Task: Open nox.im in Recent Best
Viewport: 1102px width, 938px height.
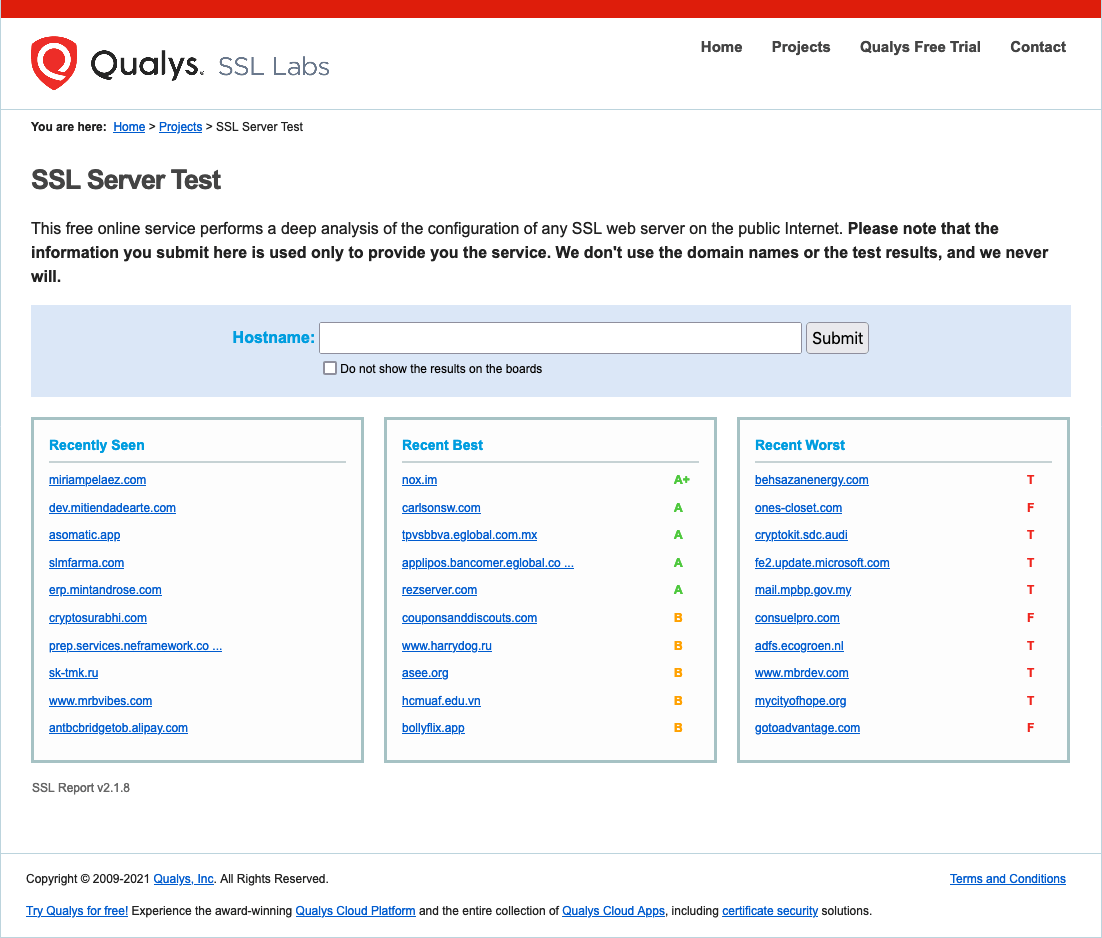Action: (420, 480)
